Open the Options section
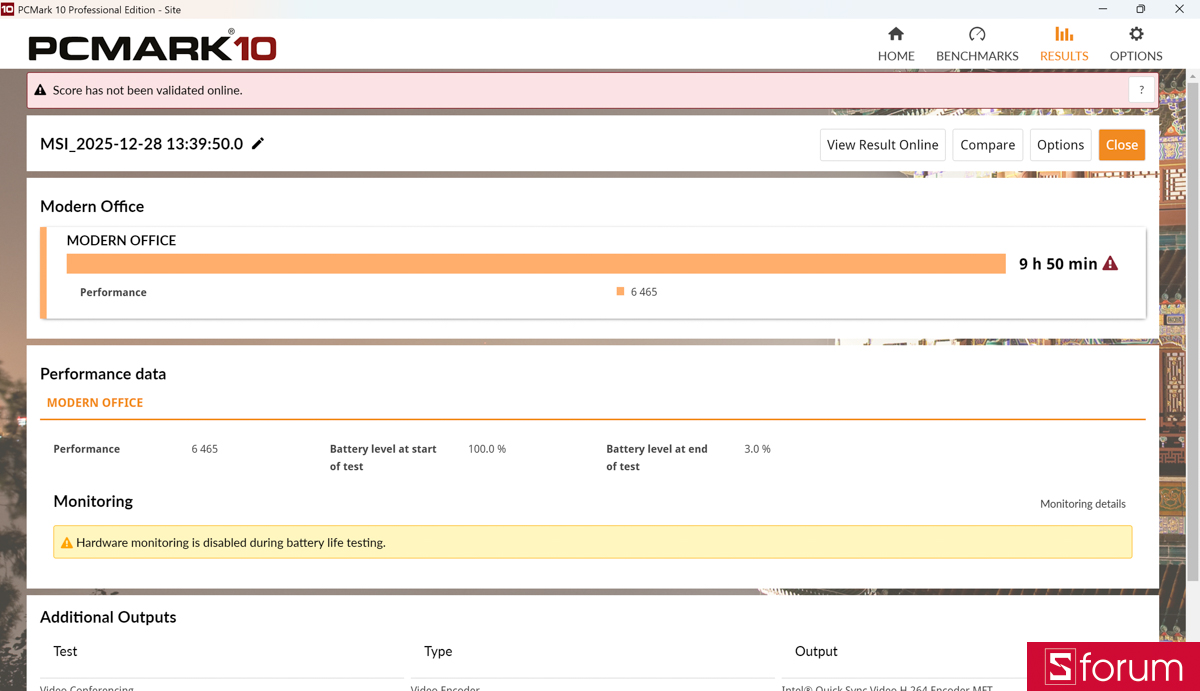Image resolution: width=1200 pixels, height=691 pixels. tap(1136, 44)
